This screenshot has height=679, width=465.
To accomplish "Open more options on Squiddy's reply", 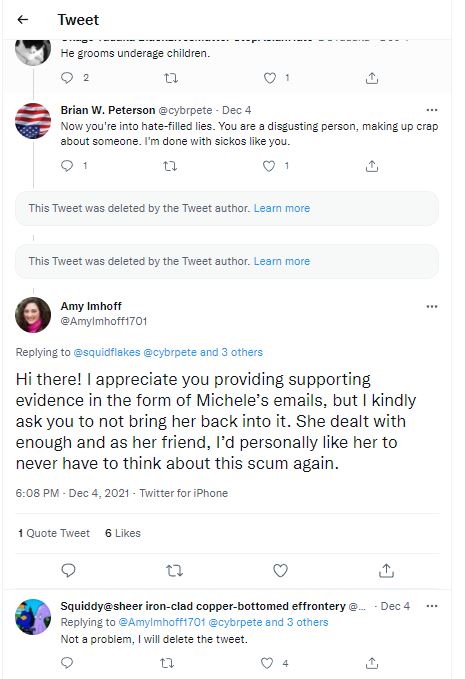I will tap(432, 606).
